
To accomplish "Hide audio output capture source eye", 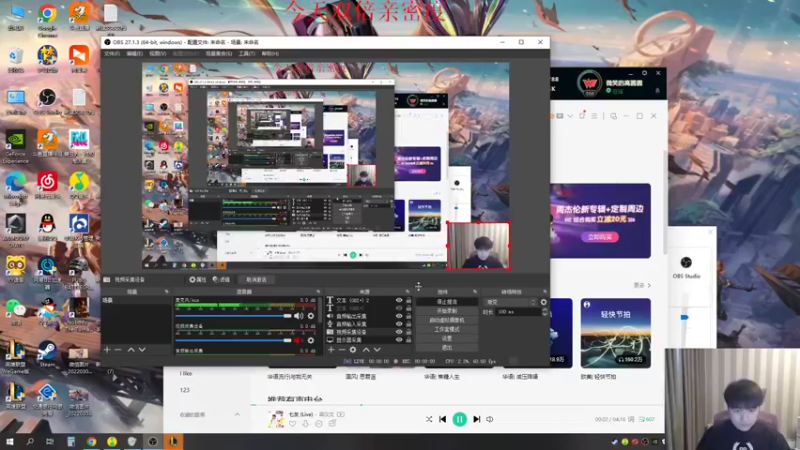I will 399,316.
